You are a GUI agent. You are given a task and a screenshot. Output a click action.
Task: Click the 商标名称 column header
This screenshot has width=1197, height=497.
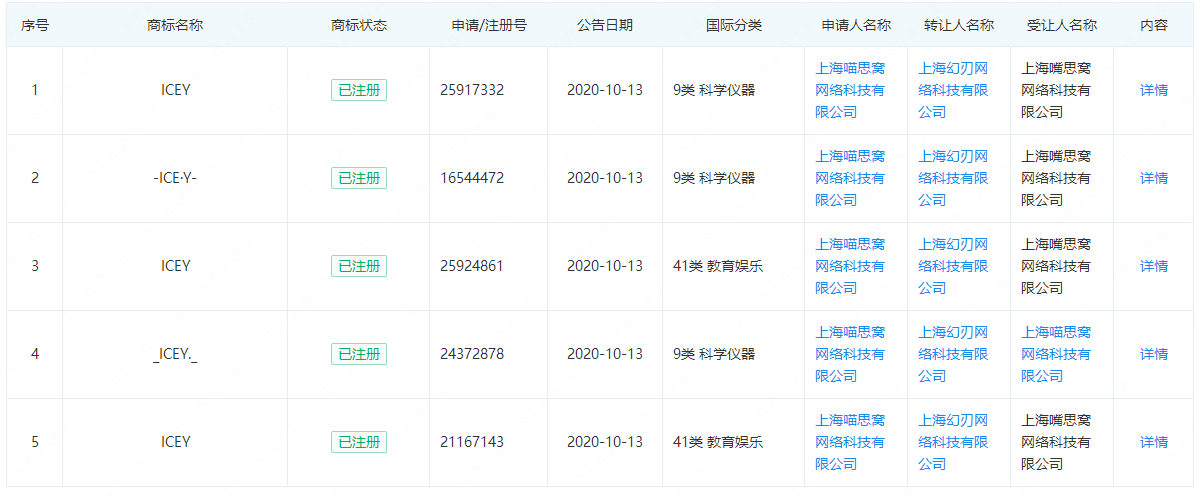pyautogui.click(x=175, y=25)
